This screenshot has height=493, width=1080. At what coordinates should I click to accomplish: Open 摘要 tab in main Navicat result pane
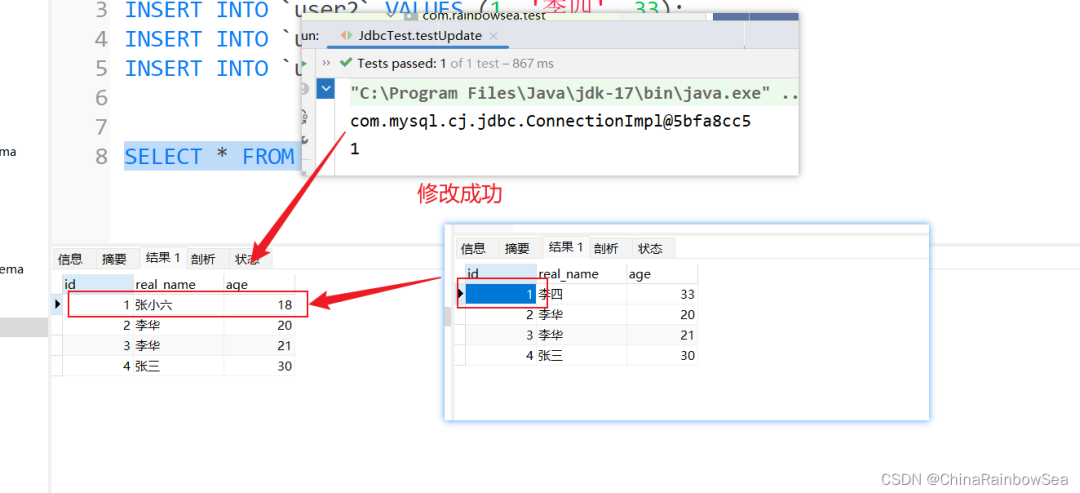114,259
